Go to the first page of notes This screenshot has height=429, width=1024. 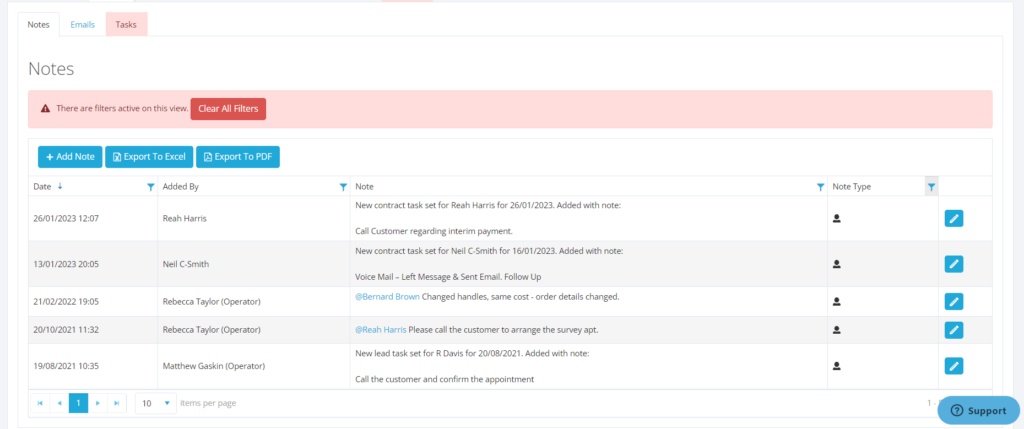coord(40,403)
